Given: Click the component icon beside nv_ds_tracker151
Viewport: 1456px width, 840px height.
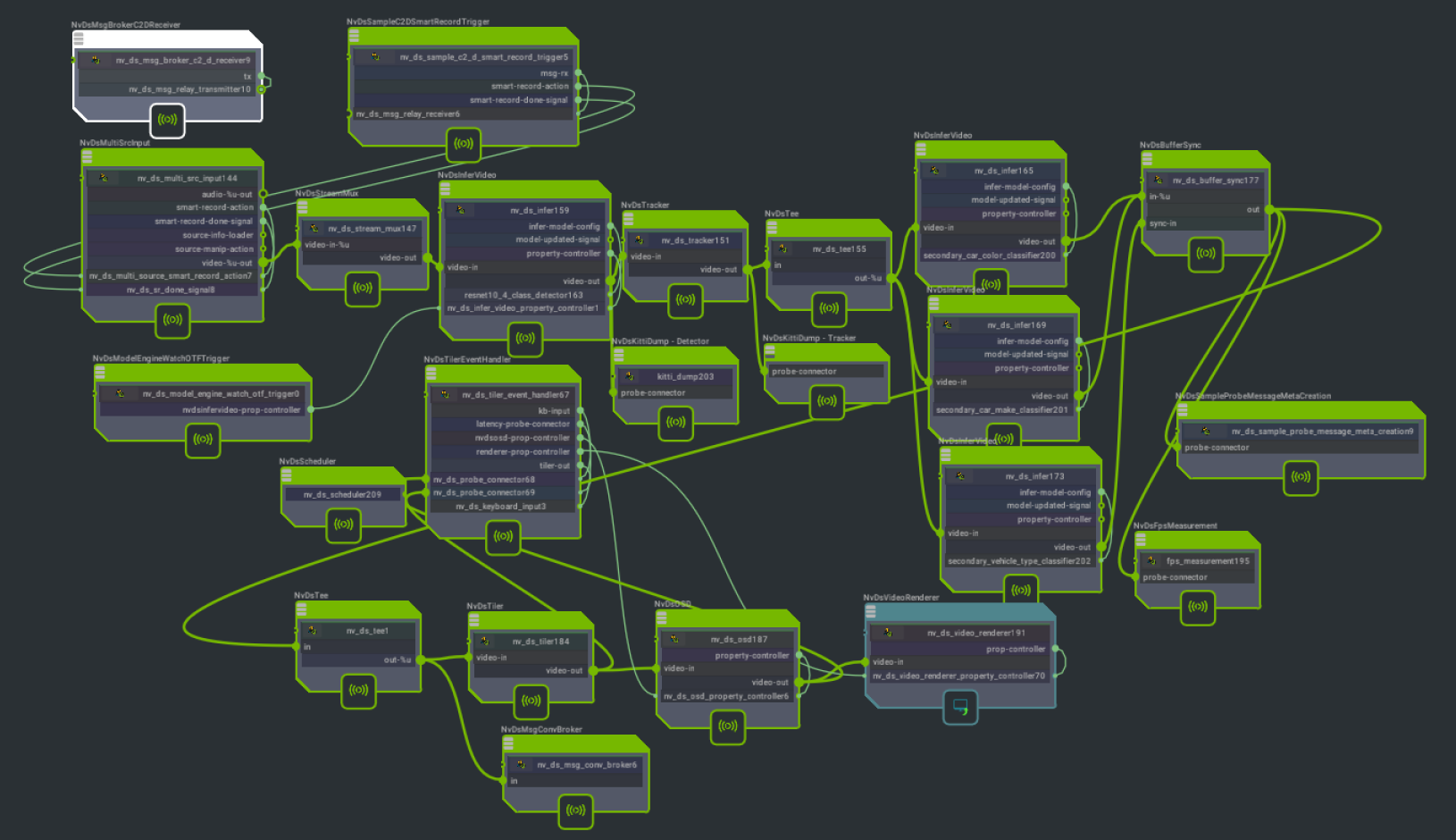Looking at the screenshot, I should pyautogui.click(x=640, y=240).
